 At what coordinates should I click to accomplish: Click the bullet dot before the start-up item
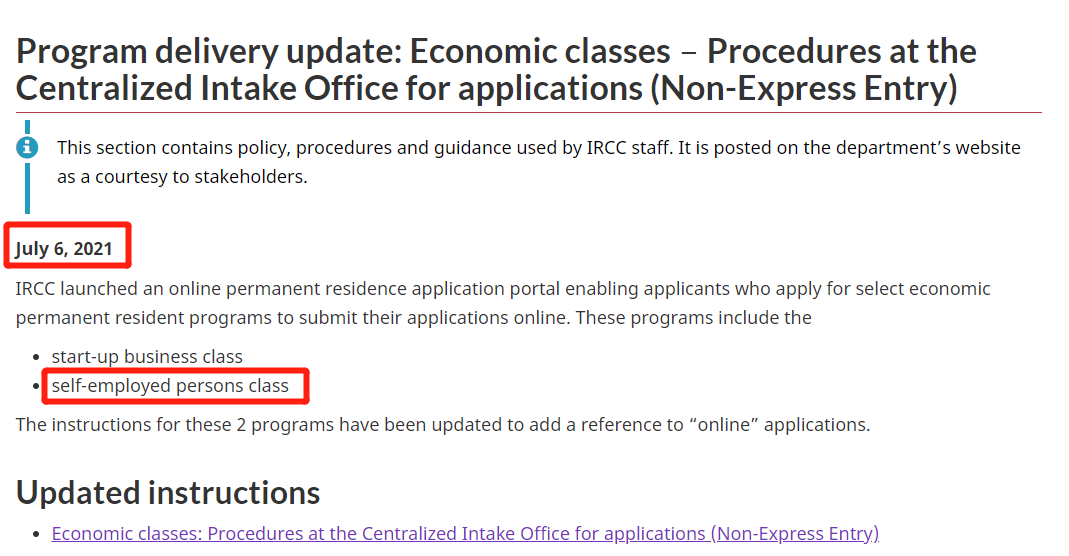point(37,357)
